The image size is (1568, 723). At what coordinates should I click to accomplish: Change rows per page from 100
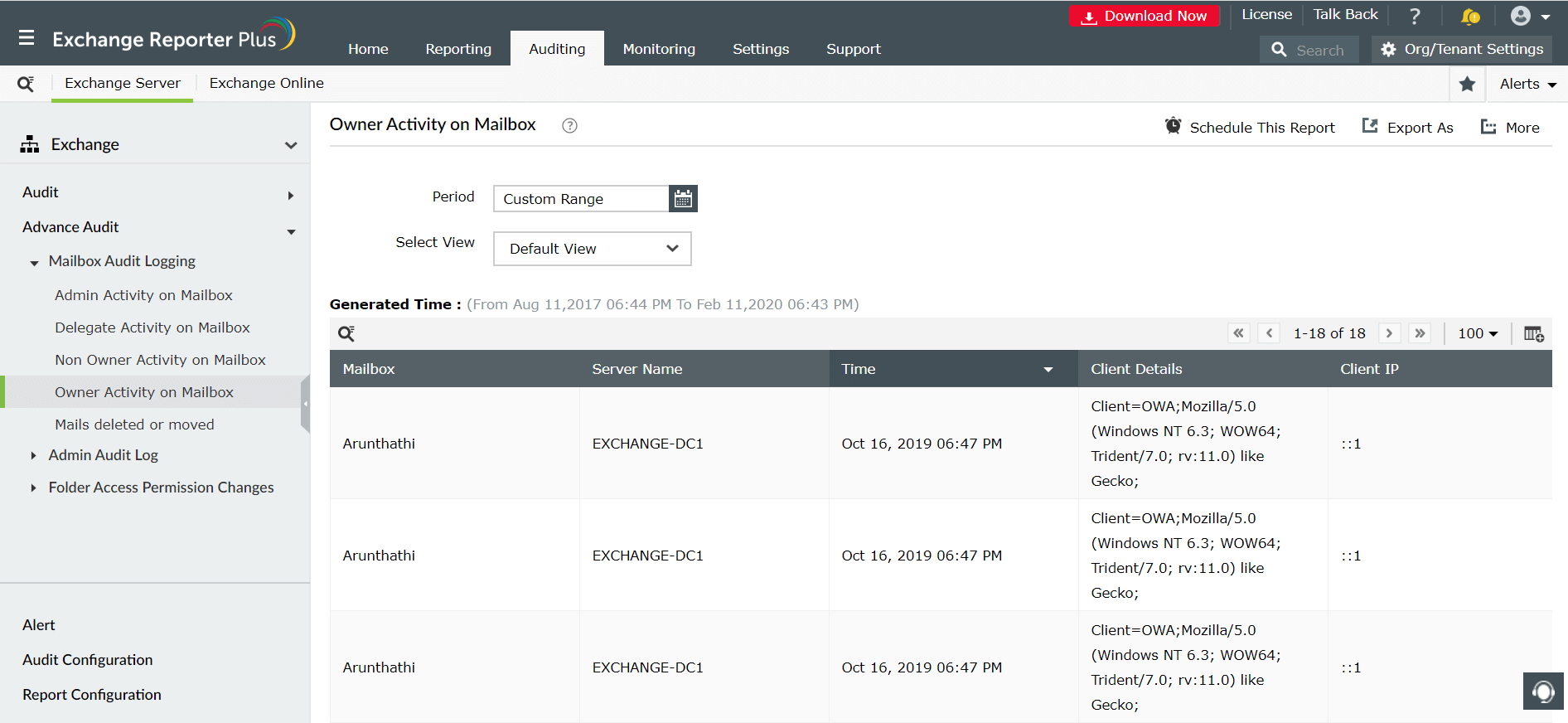[x=1478, y=333]
